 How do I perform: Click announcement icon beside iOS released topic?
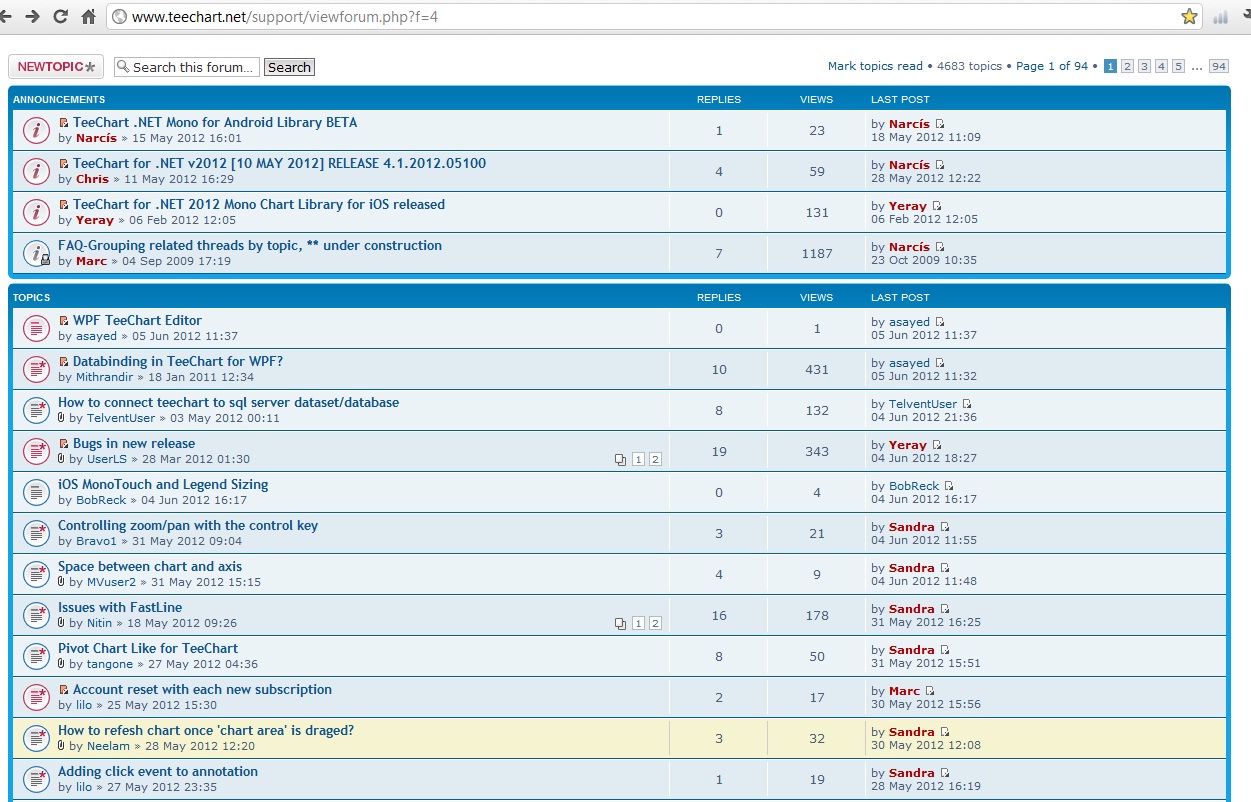point(36,212)
